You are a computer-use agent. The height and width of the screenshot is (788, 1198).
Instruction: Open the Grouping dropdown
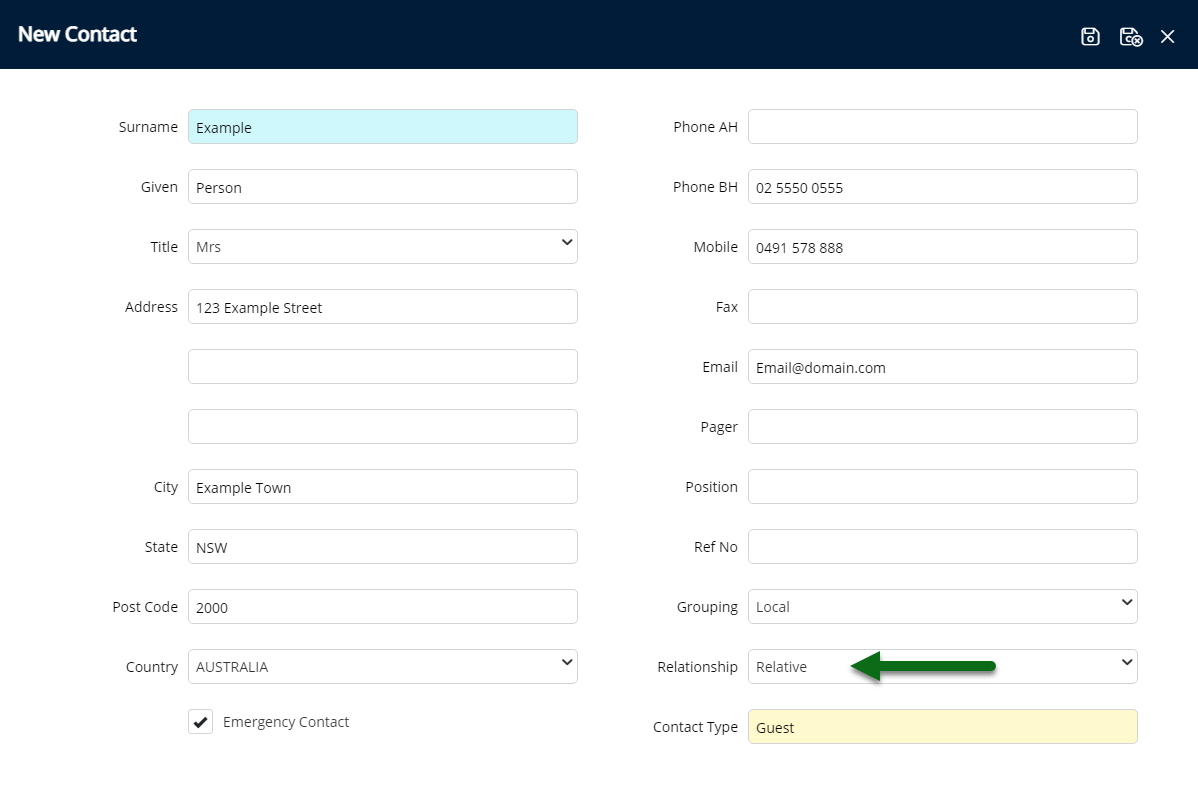[x=942, y=607]
